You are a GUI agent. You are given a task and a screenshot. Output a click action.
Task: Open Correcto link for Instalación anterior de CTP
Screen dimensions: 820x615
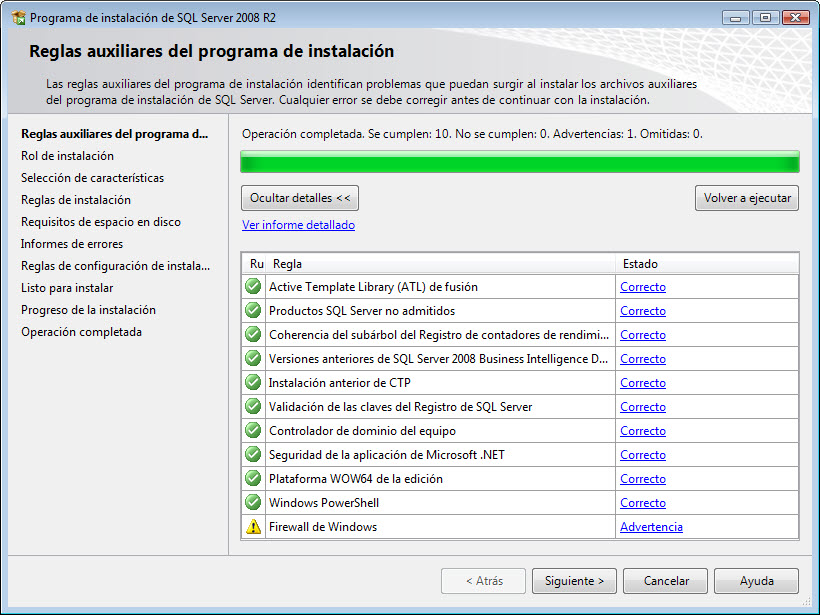click(x=643, y=383)
